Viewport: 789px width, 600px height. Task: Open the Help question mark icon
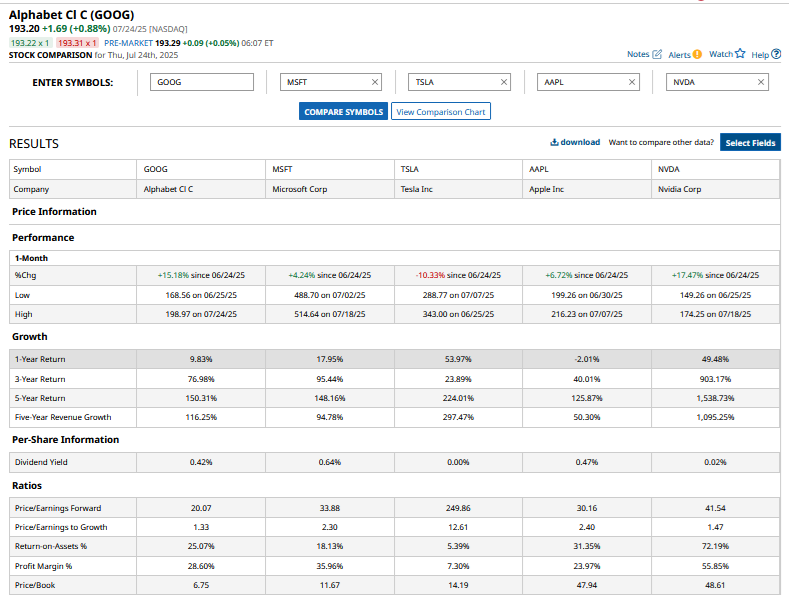[776, 54]
